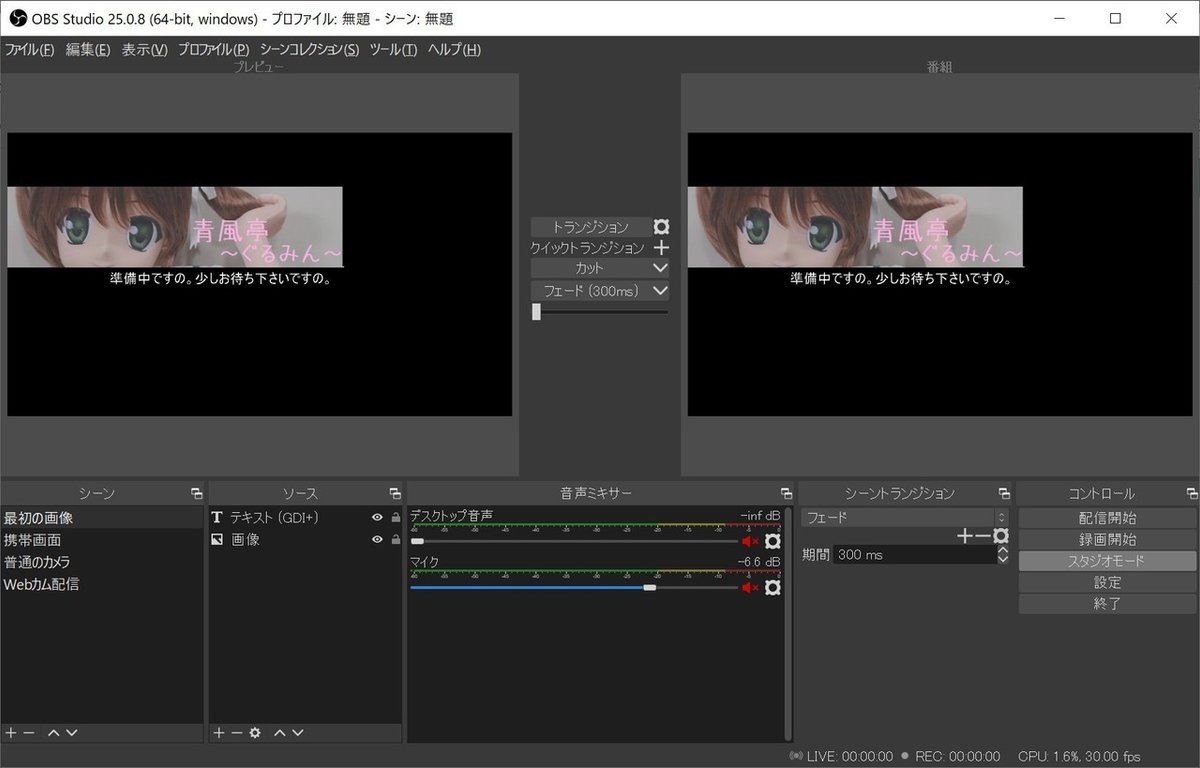Image resolution: width=1200 pixels, height=768 pixels.
Task: Open the Mic properties gear icon
Action: click(x=772, y=588)
